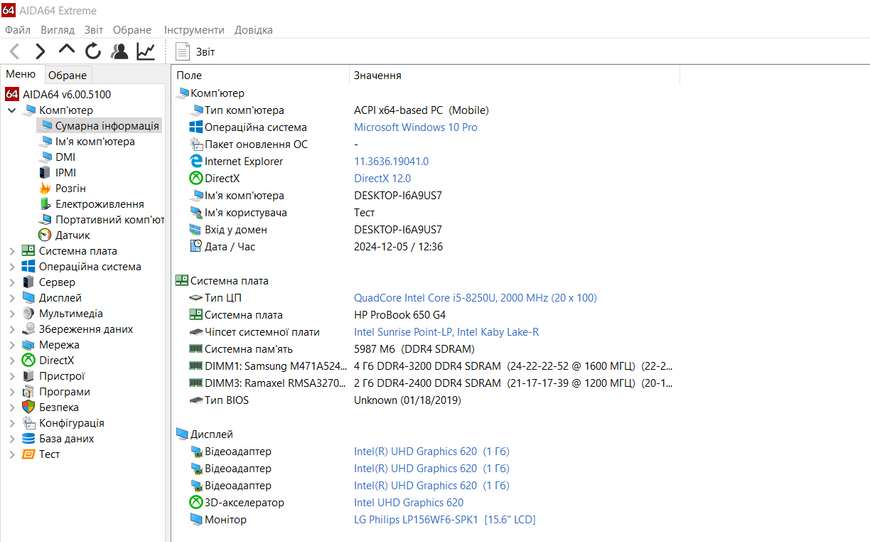Click the Системна плата motherboard icon in tree

coord(28,251)
